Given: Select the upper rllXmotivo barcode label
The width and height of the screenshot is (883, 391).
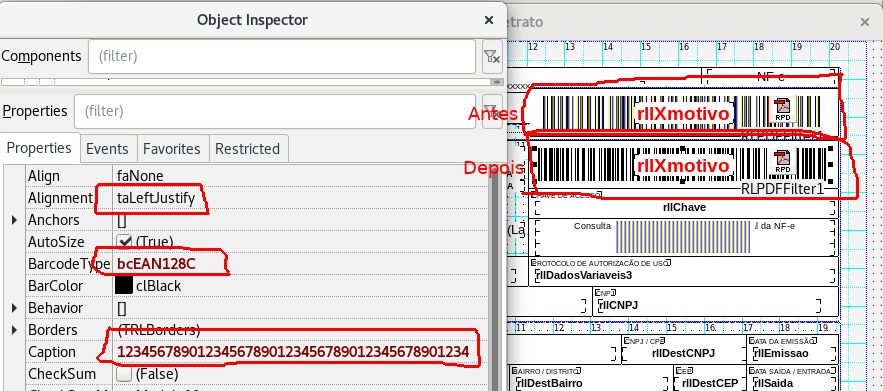Looking at the screenshot, I should click(x=683, y=114).
